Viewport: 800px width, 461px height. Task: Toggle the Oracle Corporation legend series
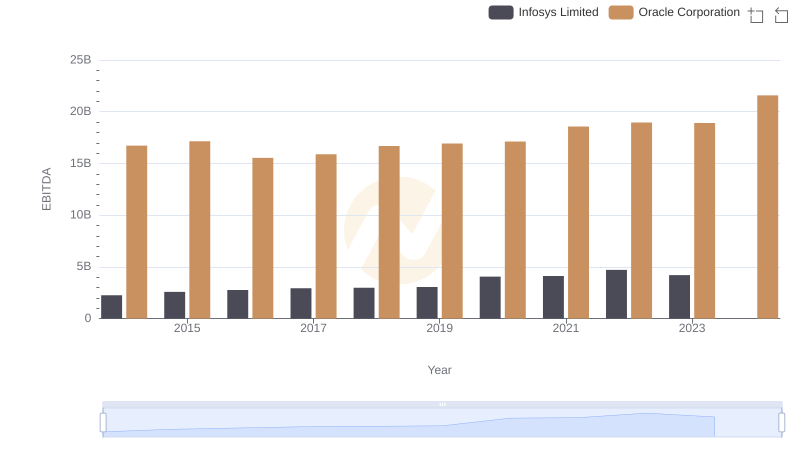[674, 12]
